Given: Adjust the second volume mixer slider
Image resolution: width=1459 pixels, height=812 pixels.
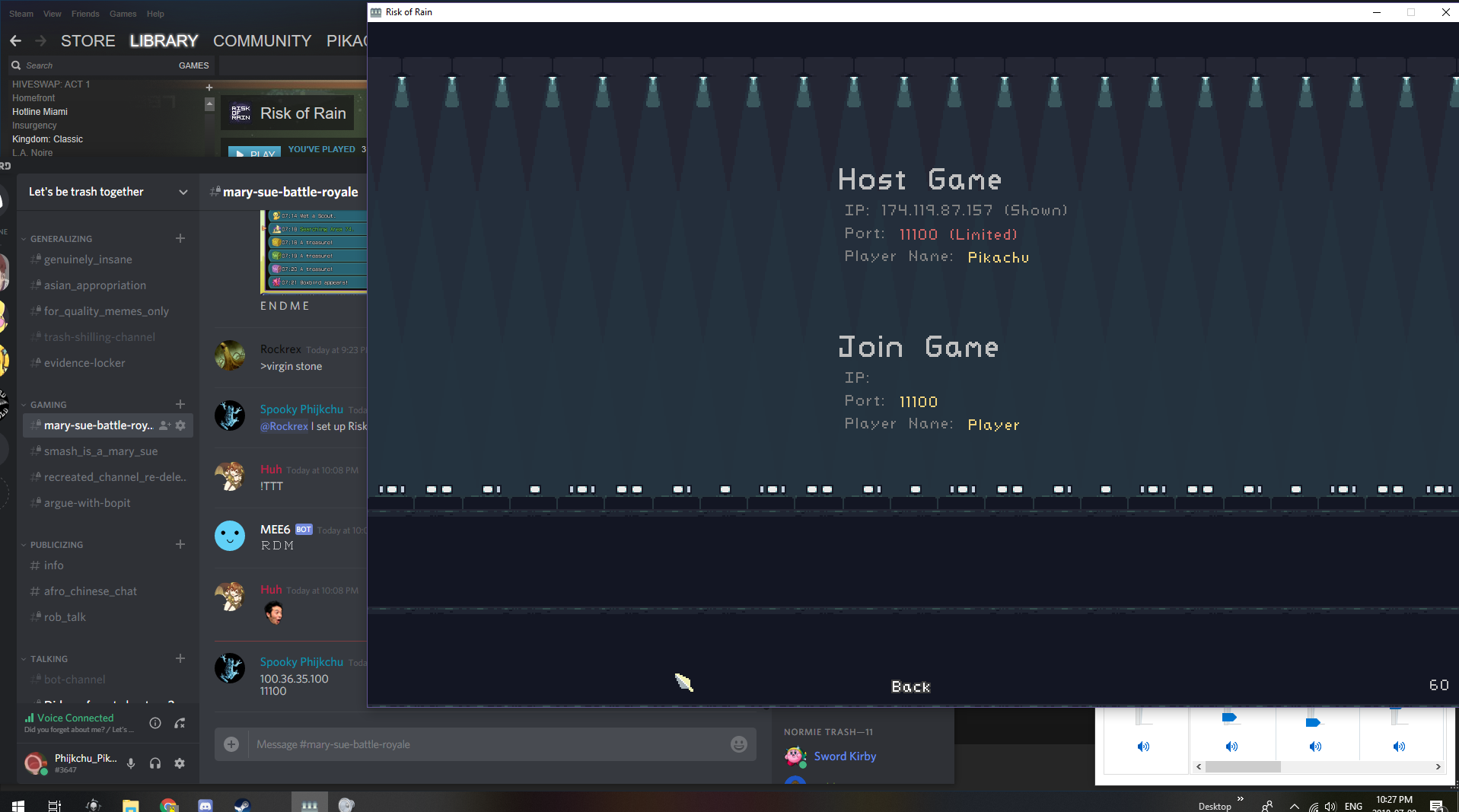Looking at the screenshot, I should (1229, 718).
